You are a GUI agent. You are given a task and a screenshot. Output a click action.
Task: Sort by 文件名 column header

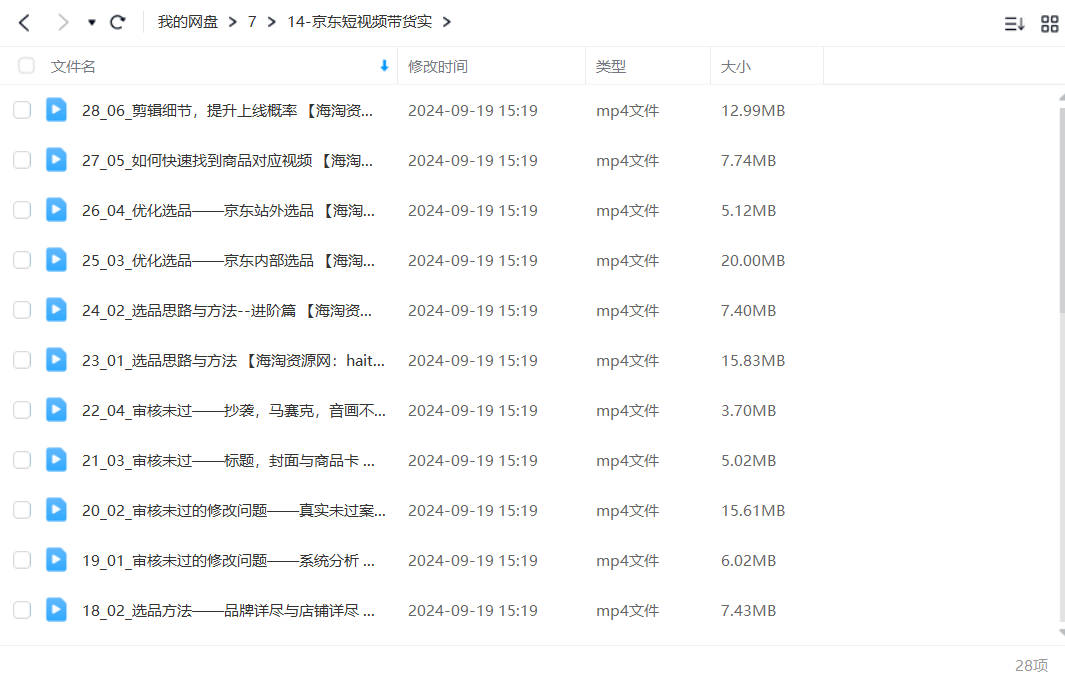click(73, 67)
